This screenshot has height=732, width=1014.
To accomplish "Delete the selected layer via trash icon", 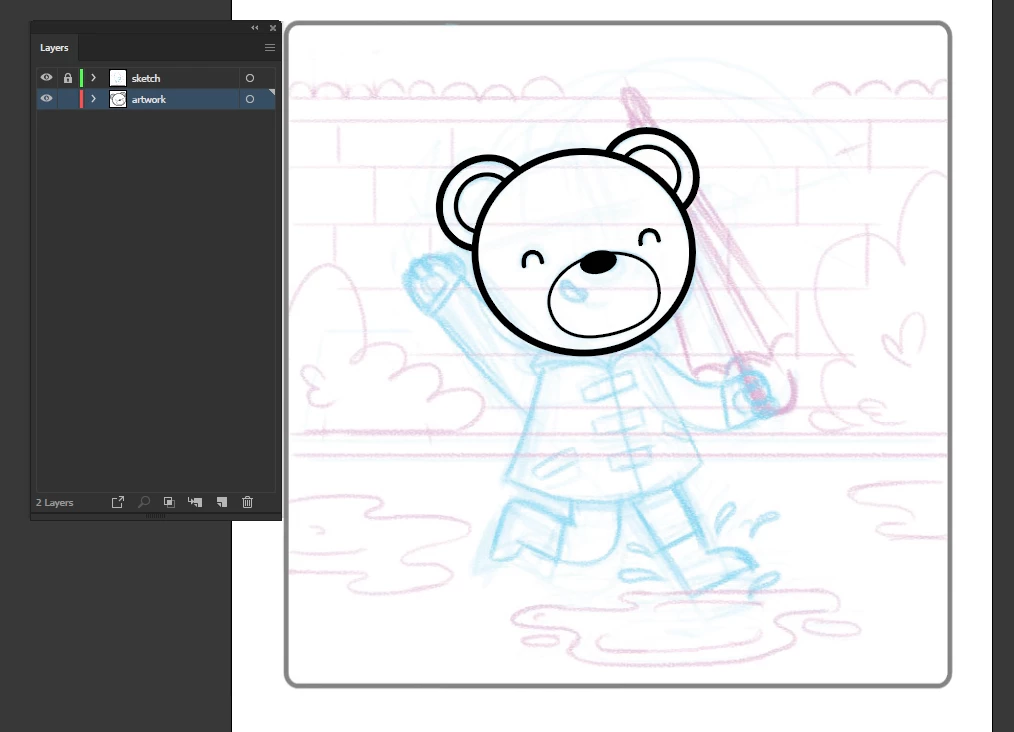I will click(247, 502).
